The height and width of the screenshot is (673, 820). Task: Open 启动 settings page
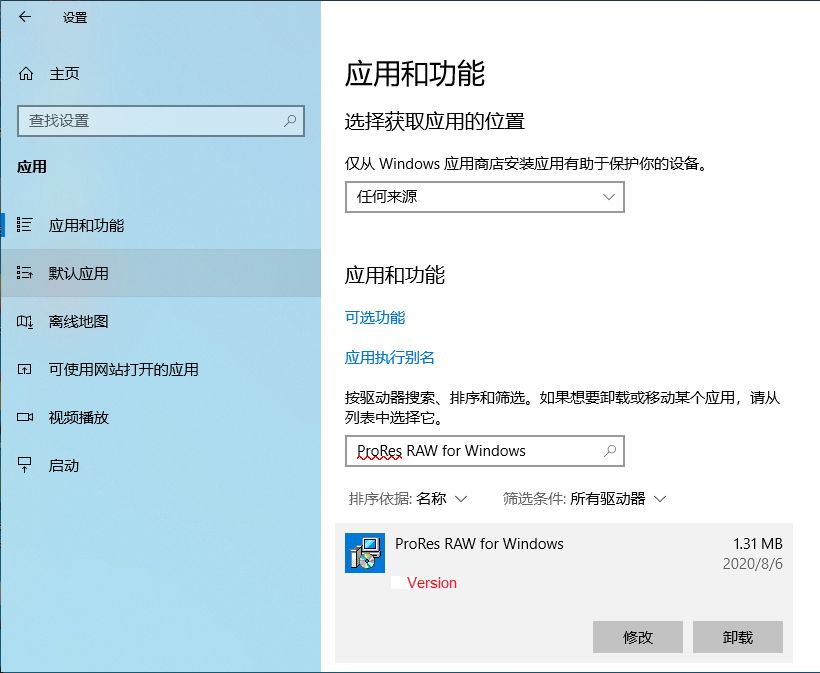[x=160, y=465]
